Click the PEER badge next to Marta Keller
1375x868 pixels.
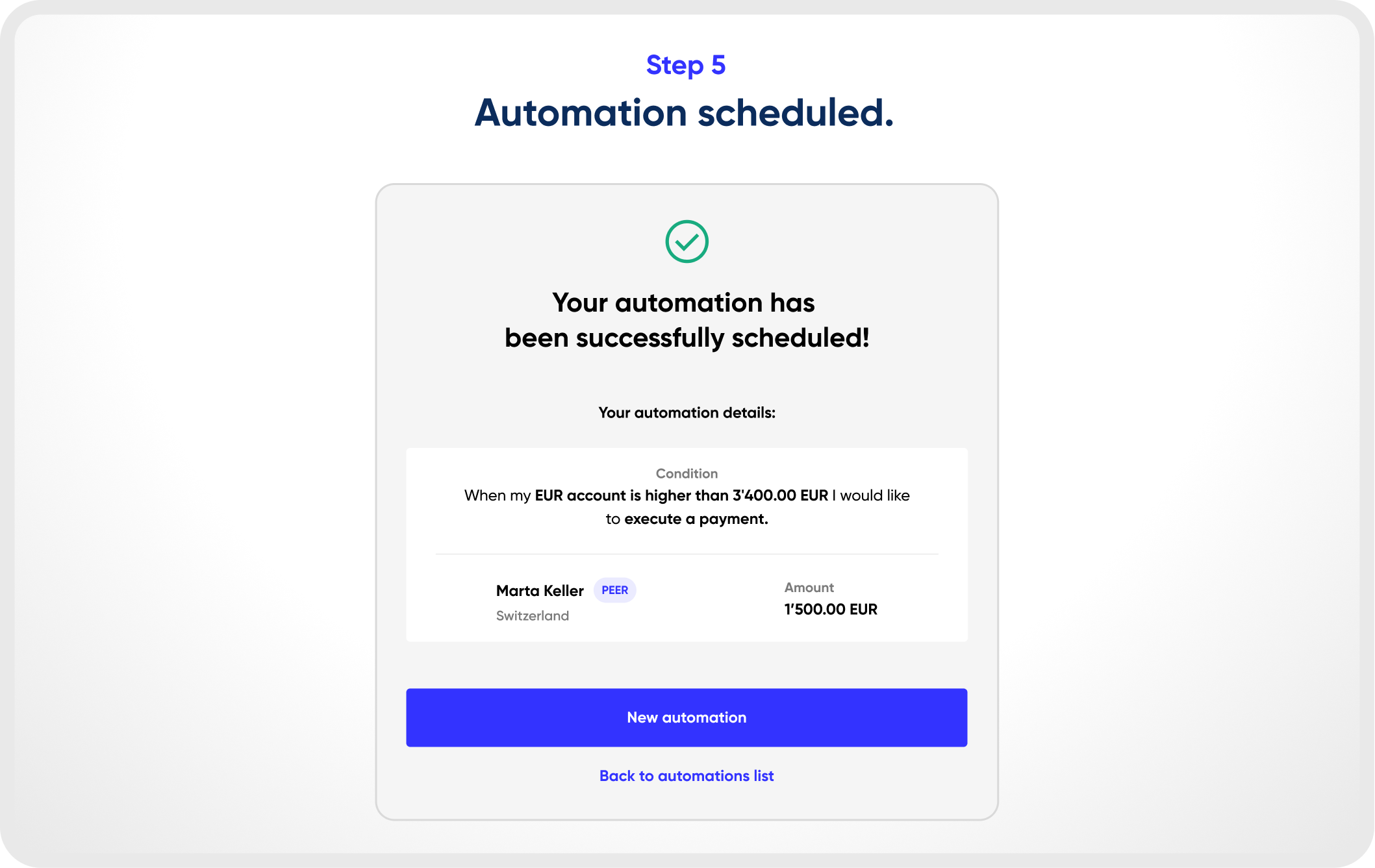click(x=614, y=589)
